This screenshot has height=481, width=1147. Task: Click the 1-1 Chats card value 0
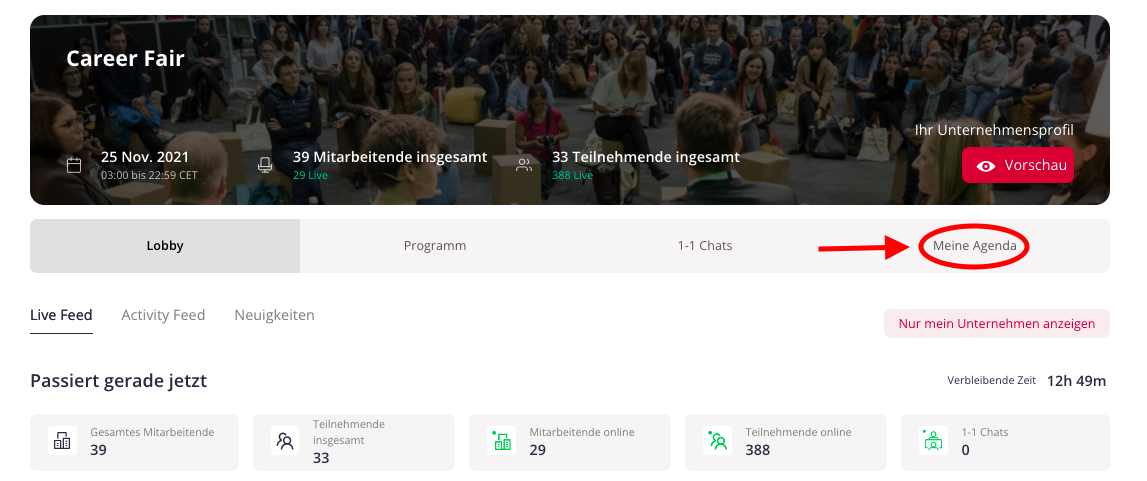[966, 450]
